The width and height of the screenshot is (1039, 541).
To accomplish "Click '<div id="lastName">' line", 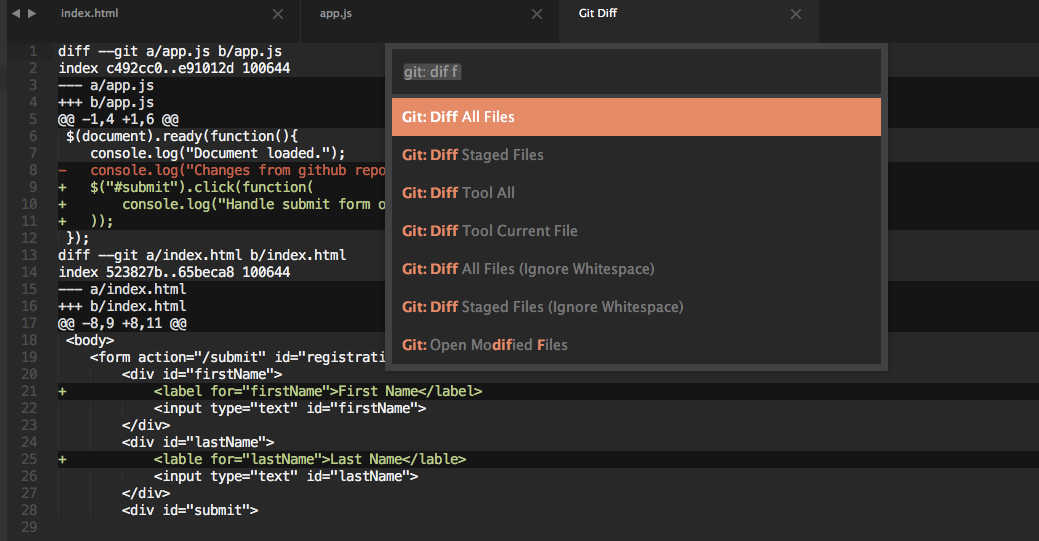I will (x=198, y=442).
